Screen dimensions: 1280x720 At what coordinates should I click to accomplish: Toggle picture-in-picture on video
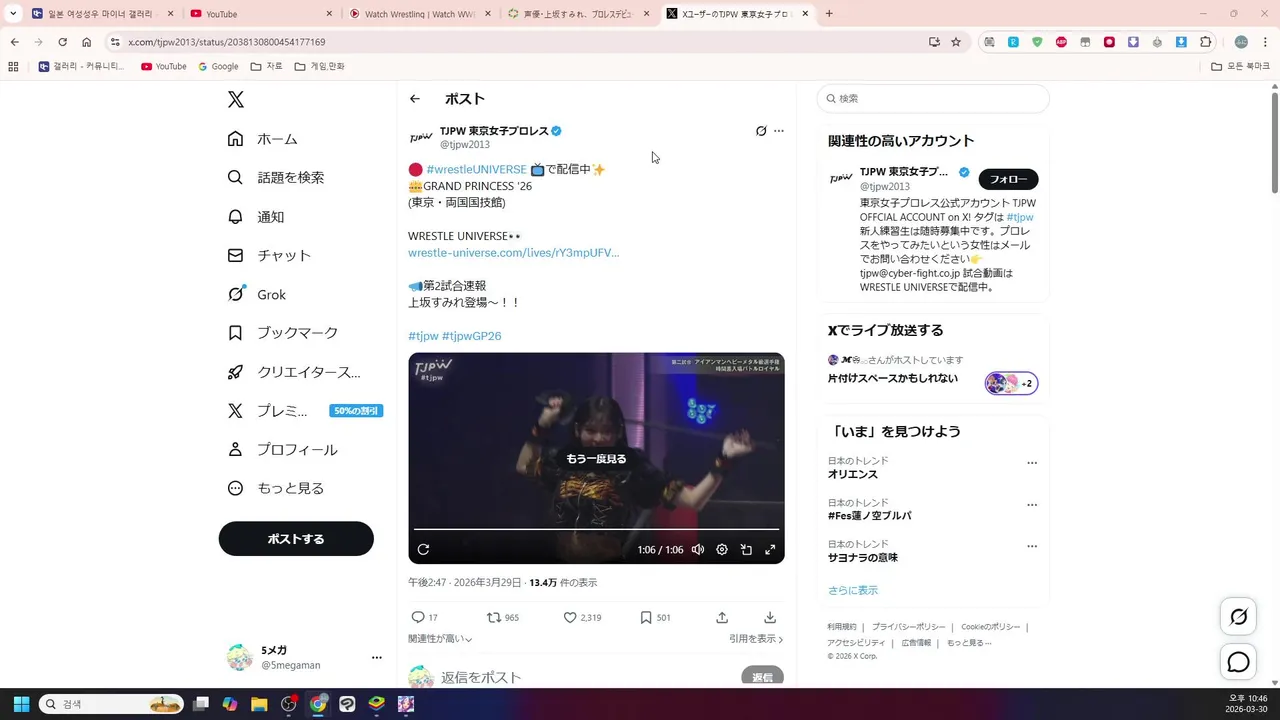(746, 550)
